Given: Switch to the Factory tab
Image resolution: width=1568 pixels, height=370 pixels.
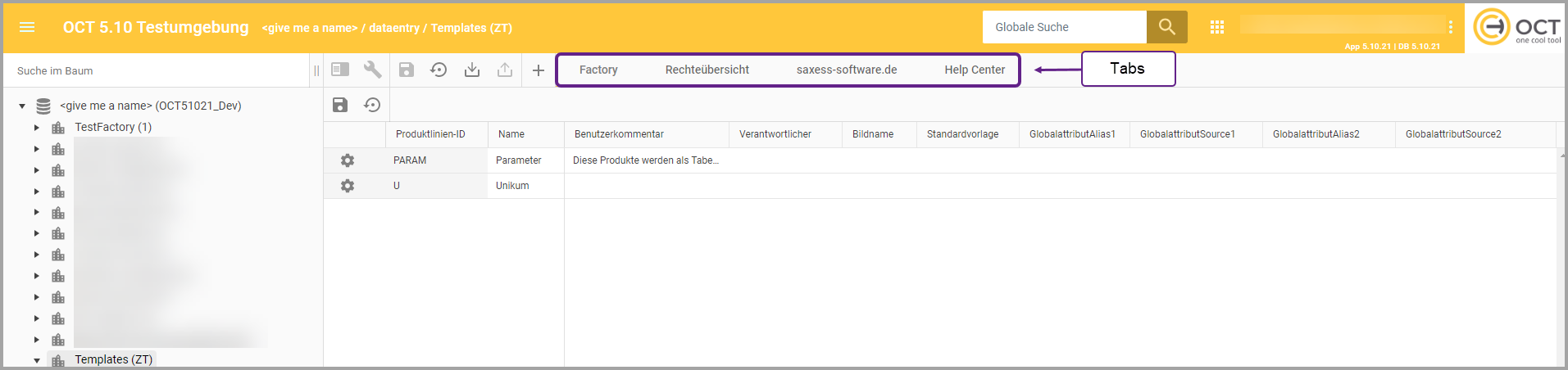Looking at the screenshot, I should [x=598, y=70].
